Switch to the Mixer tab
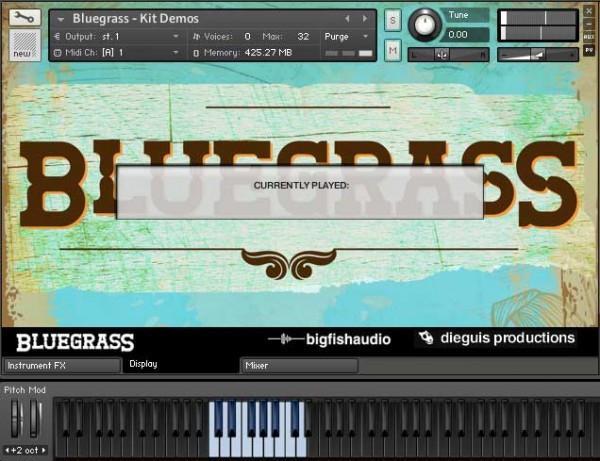This screenshot has width=600, height=461. [299, 365]
